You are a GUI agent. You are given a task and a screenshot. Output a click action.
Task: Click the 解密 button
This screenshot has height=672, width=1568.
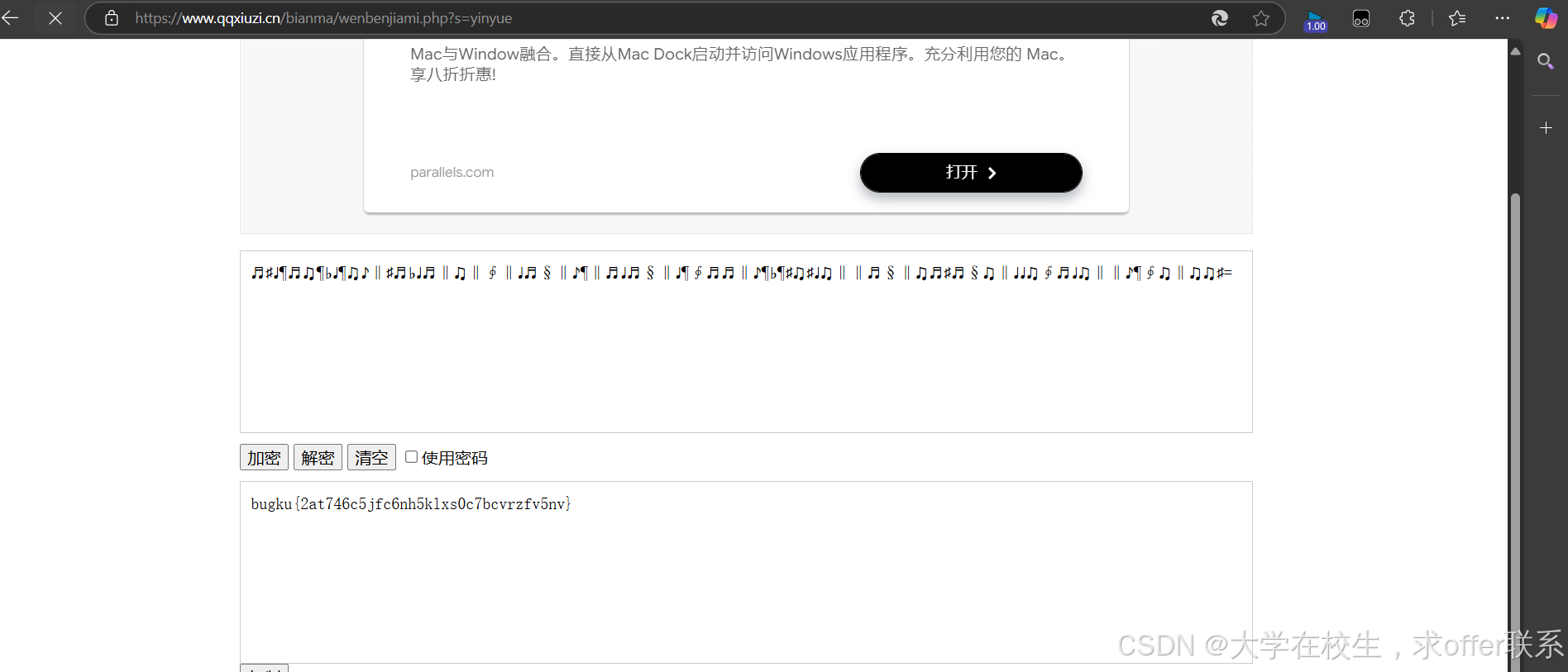[318, 457]
